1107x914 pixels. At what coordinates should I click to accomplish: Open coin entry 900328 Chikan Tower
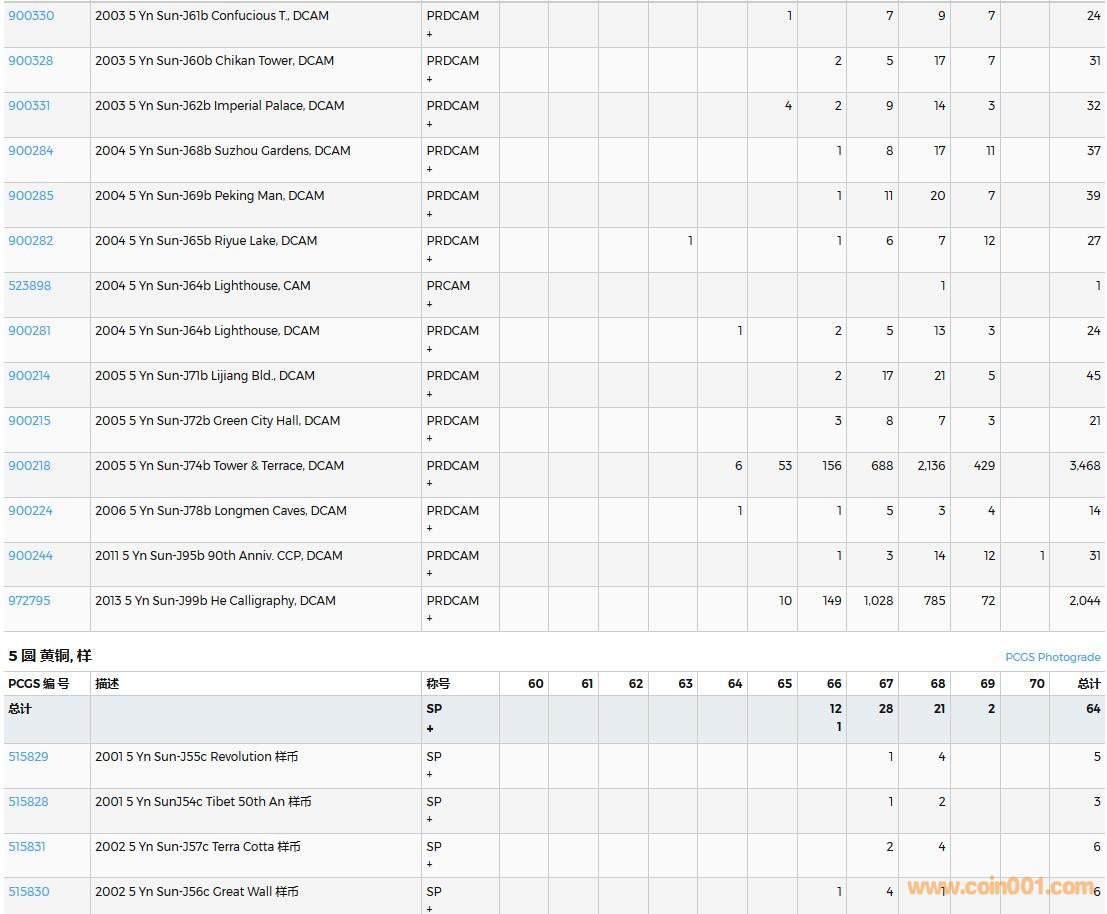point(31,61)
